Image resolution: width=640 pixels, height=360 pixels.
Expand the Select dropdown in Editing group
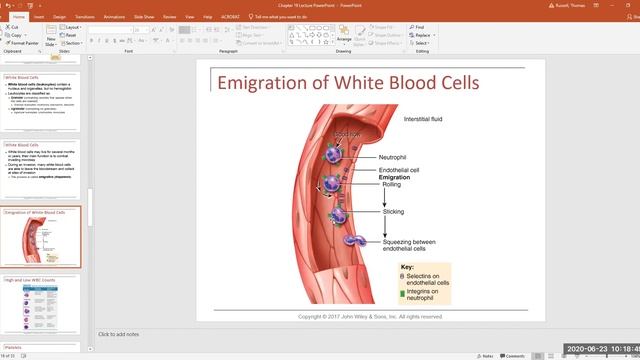click(x=419, y=43)
